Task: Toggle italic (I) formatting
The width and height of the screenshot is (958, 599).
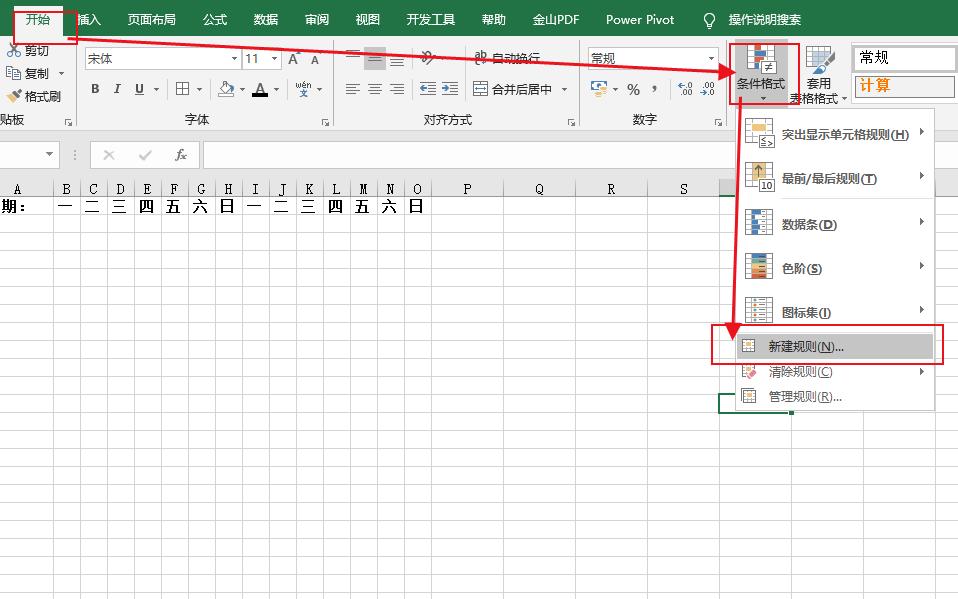Action: (x=118, y=88)
